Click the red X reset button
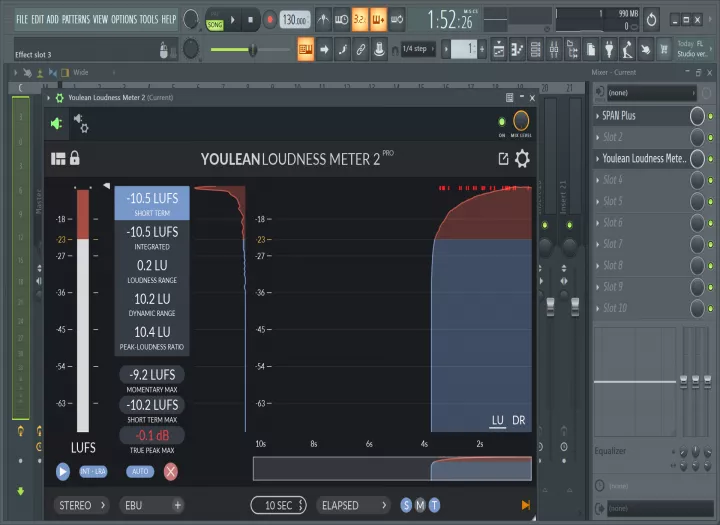The image size is (720, 525). pyautogui.click(x=171, y=471)
